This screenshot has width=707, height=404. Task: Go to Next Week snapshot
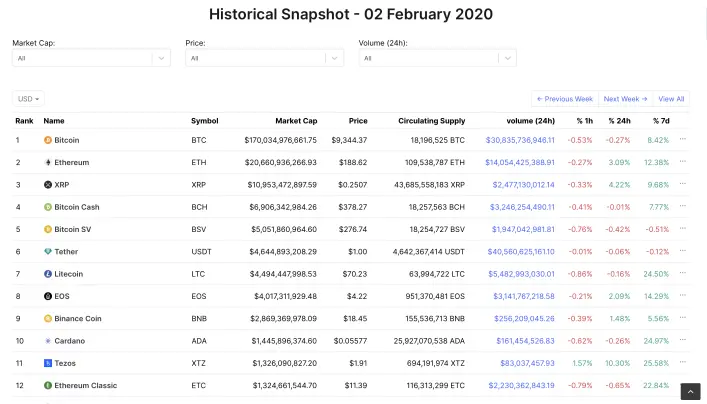click(x=625, y=99)
